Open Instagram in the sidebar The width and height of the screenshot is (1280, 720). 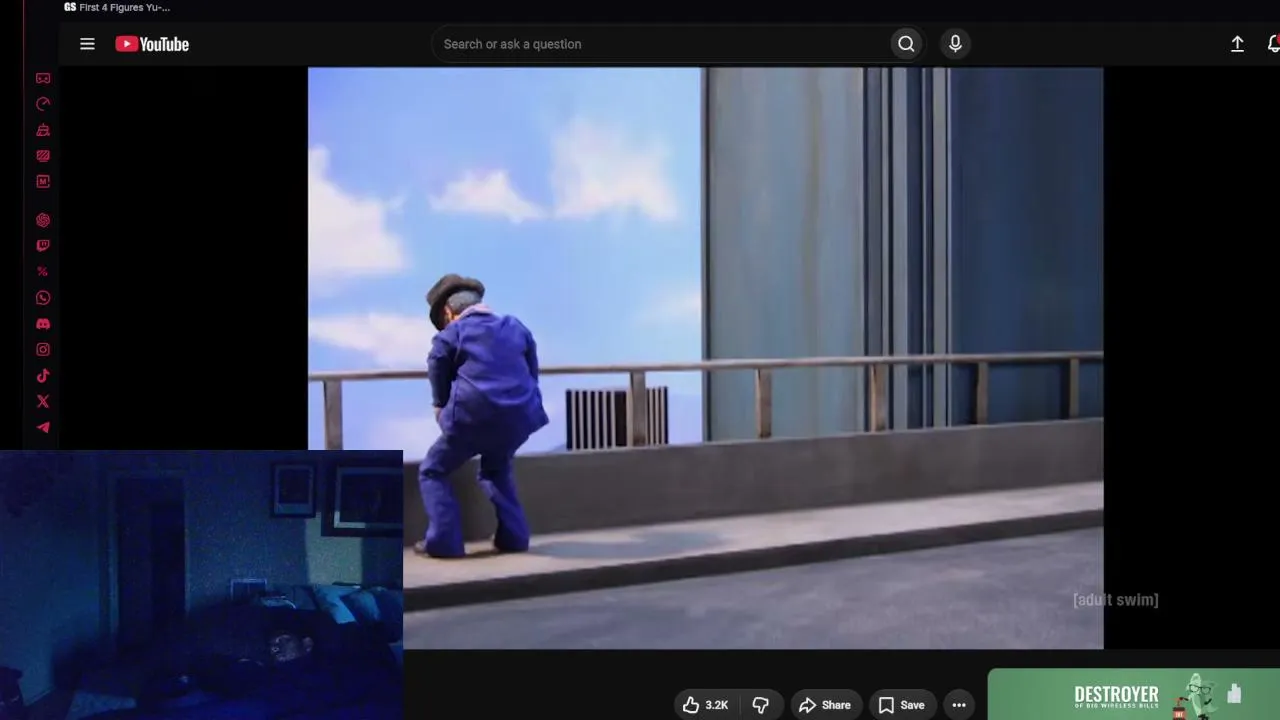pyautogui.click(x=43, y=350)
